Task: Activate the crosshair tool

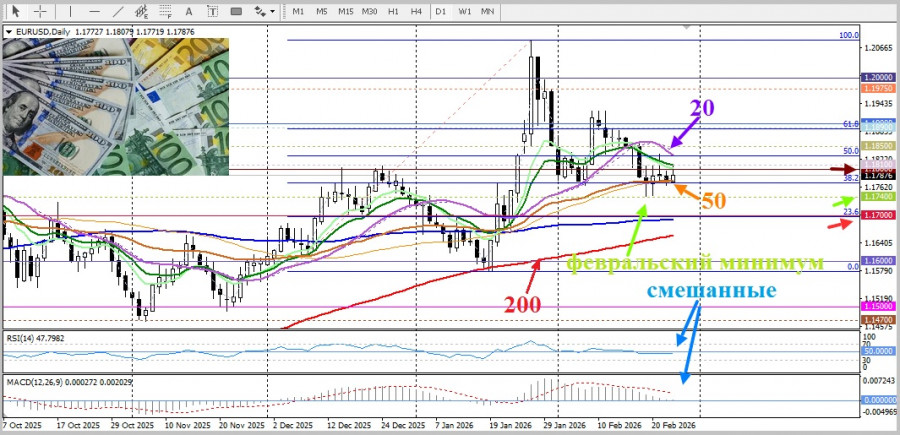Action: [x=40, y=11]
